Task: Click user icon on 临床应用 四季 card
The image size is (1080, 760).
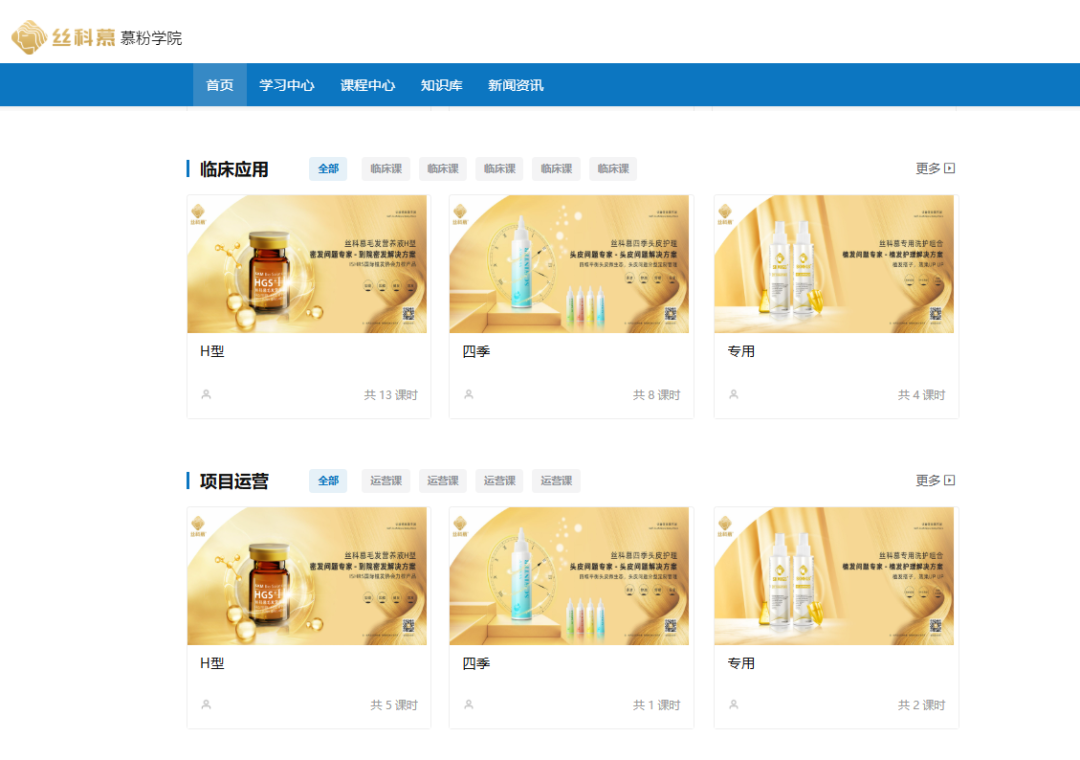Action: click(x=468, y=394)
